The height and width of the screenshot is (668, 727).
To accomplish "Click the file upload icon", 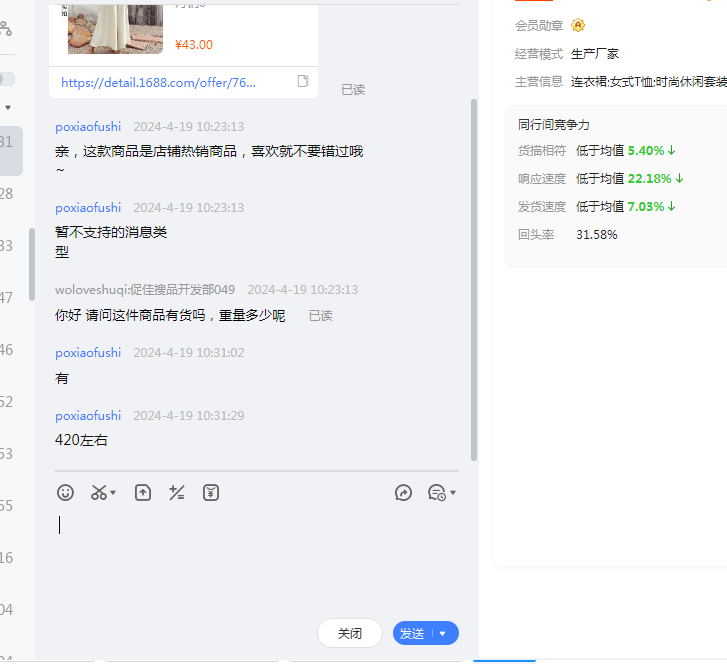I will pos(143,492).
